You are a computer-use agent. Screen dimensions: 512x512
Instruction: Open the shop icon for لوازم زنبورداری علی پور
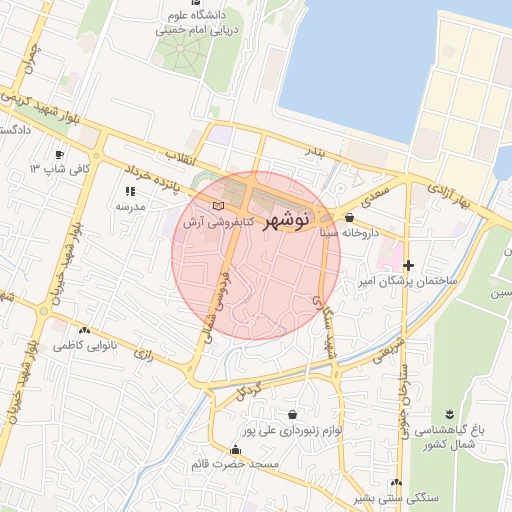pos(292,414)
